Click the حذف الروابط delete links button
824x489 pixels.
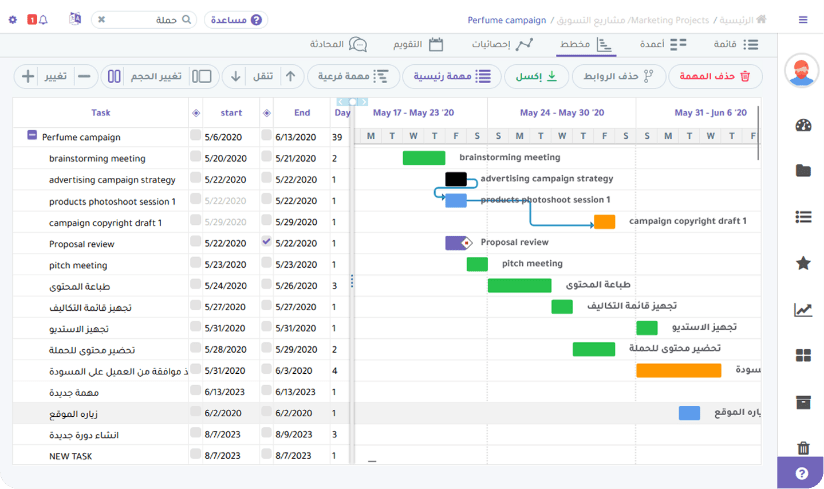pos(619,76)
